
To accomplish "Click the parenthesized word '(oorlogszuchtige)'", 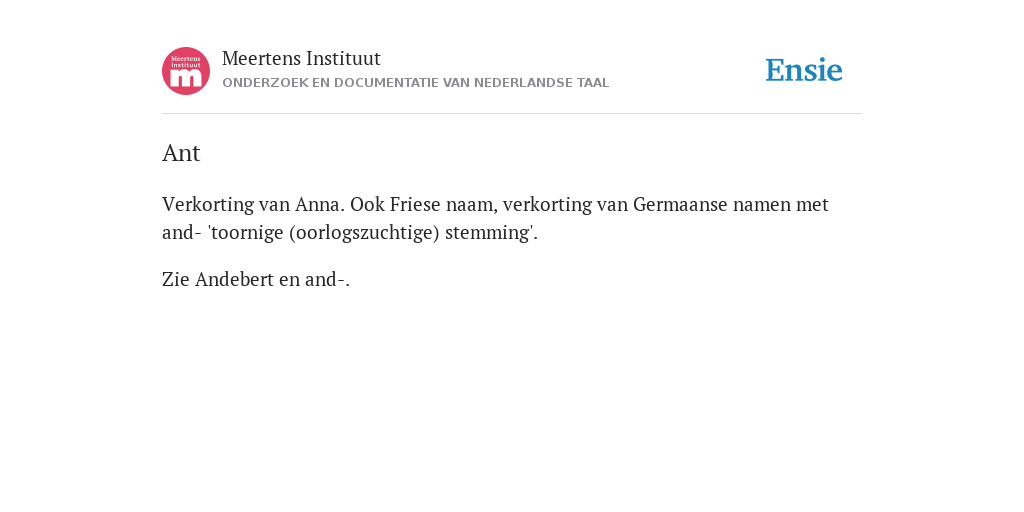I will click(364, 233).
